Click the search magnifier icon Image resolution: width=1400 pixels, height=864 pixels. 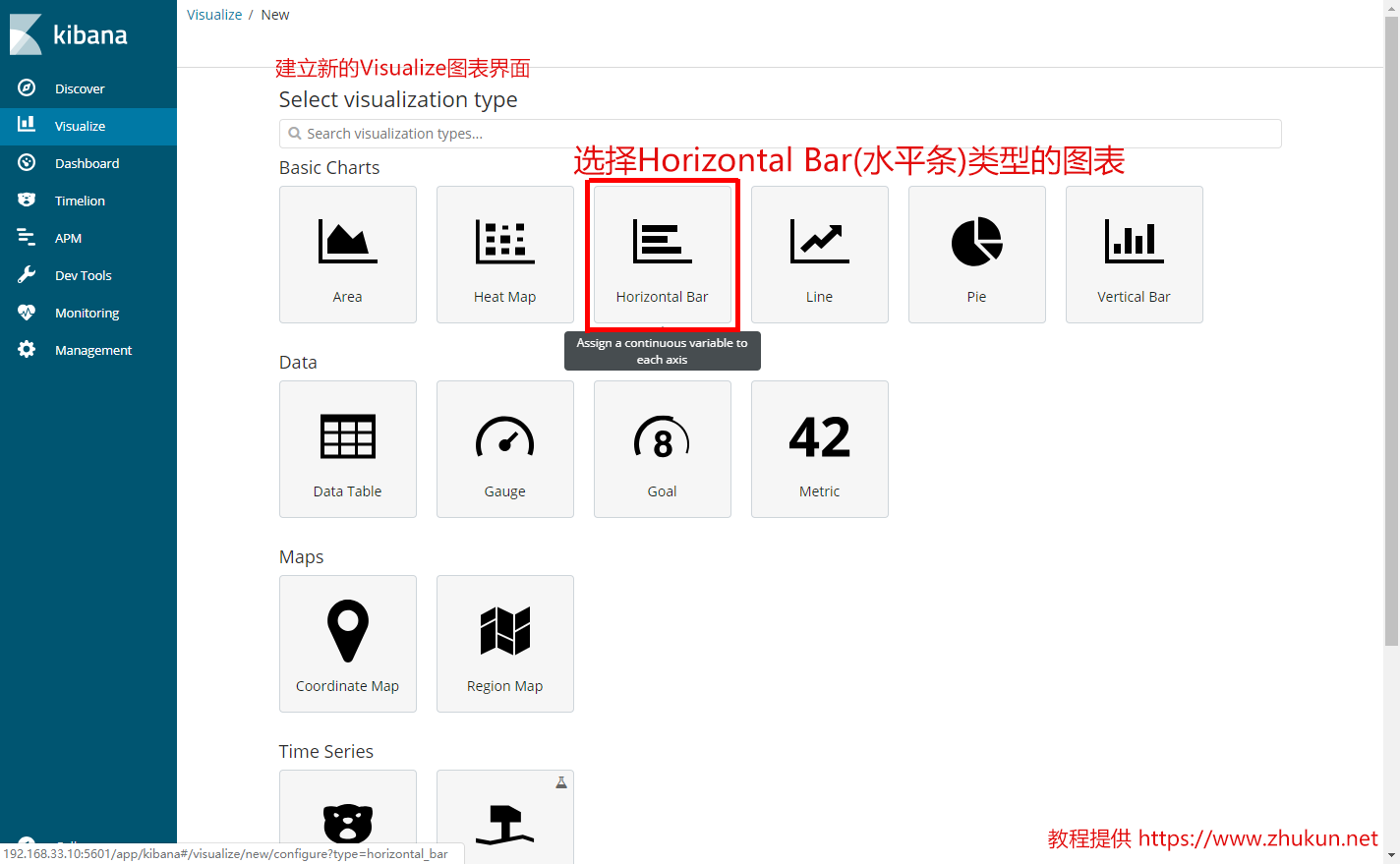click(x=295, y=134)
